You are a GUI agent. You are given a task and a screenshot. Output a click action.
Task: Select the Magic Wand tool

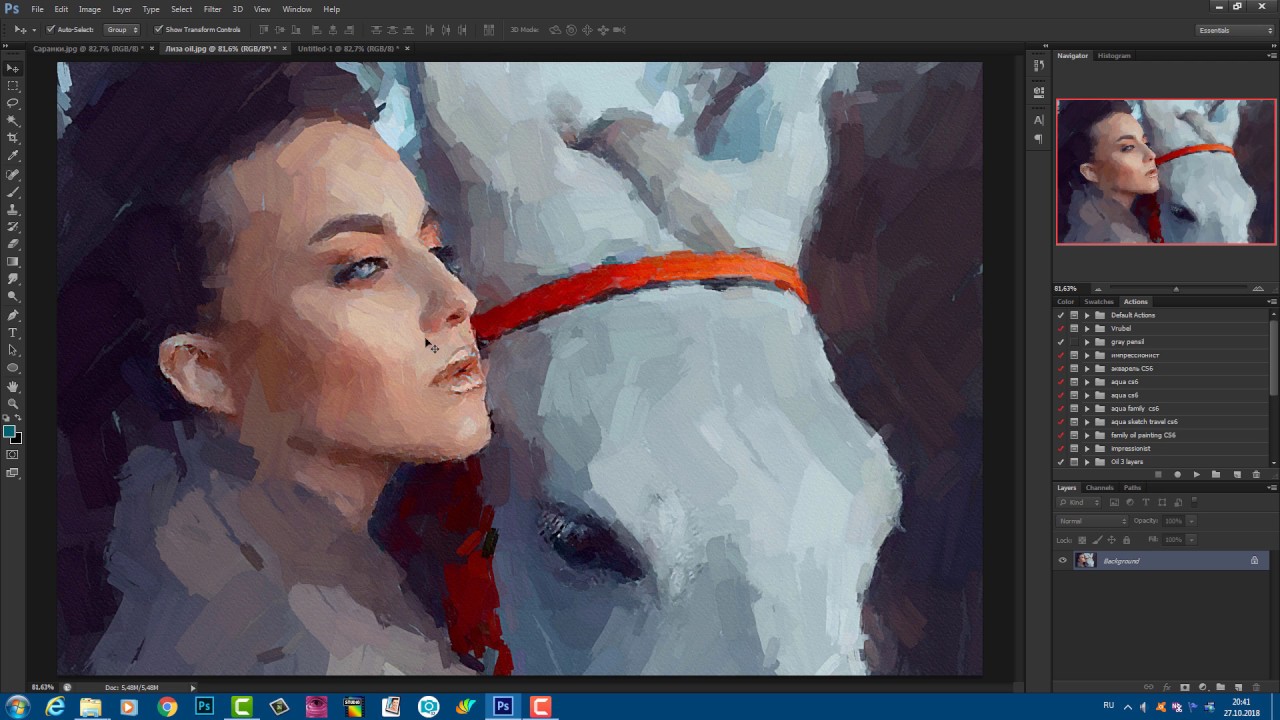13,120
